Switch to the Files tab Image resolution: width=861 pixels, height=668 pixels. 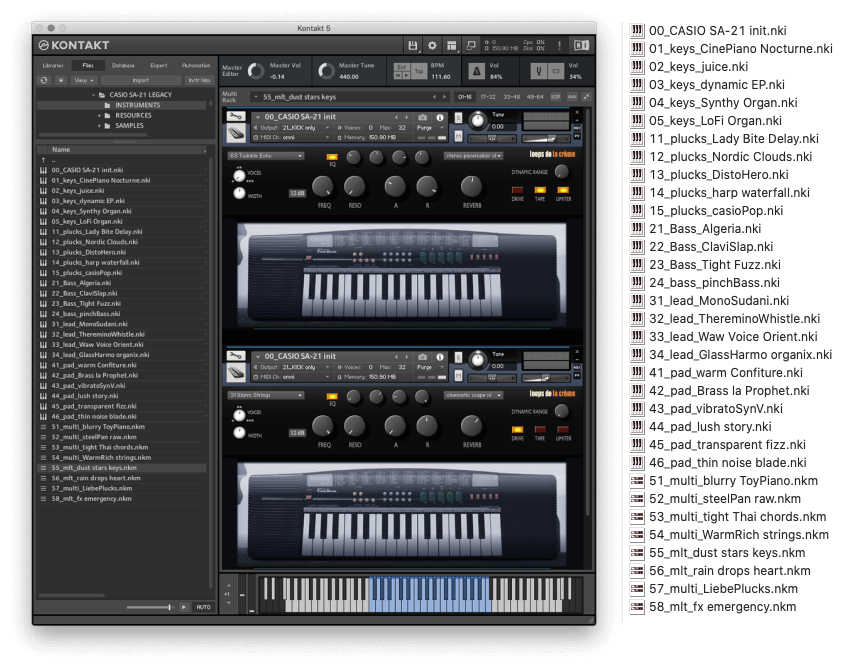(x=88, y=65)
